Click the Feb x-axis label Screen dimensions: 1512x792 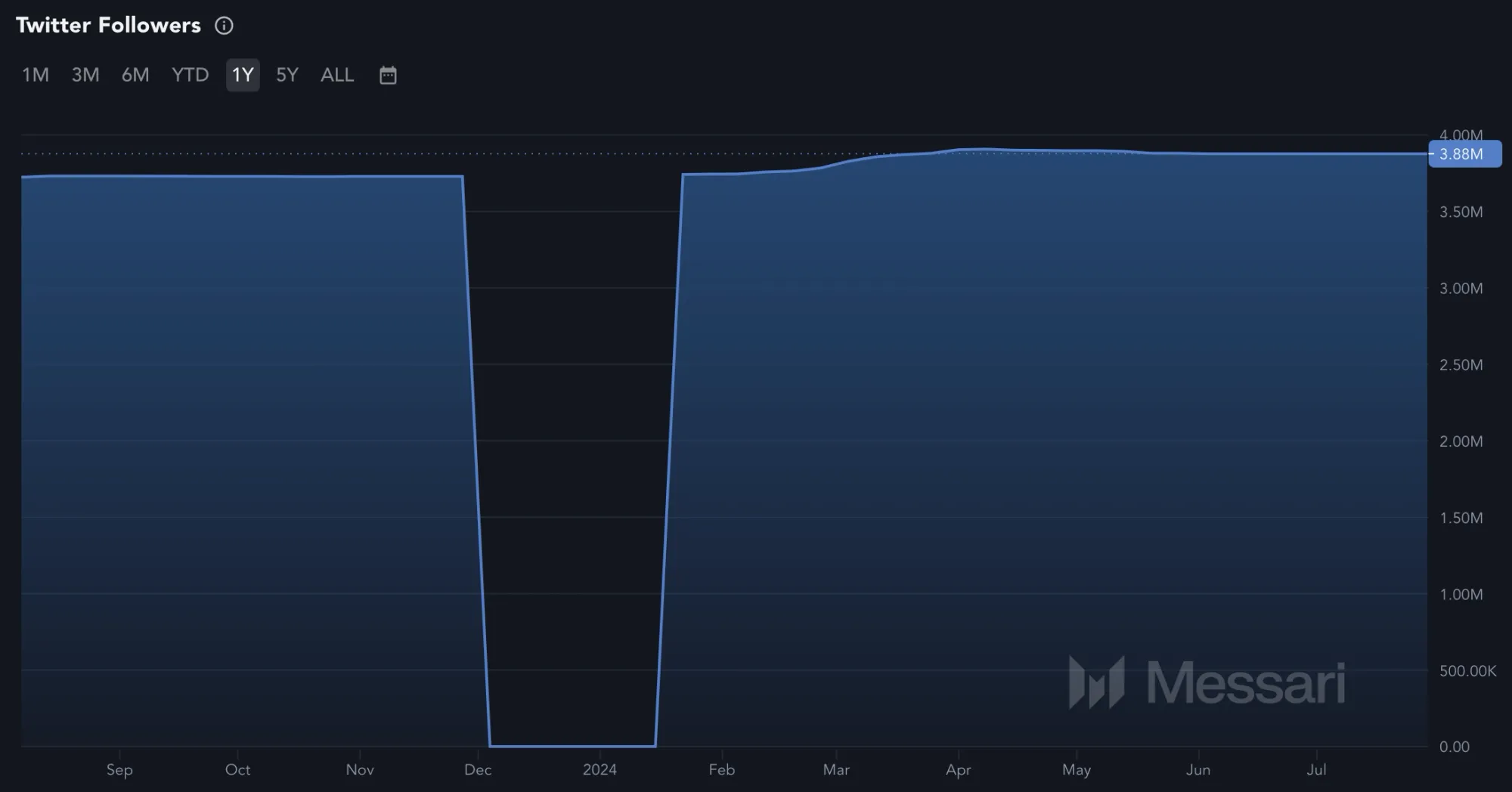(722, 769)
